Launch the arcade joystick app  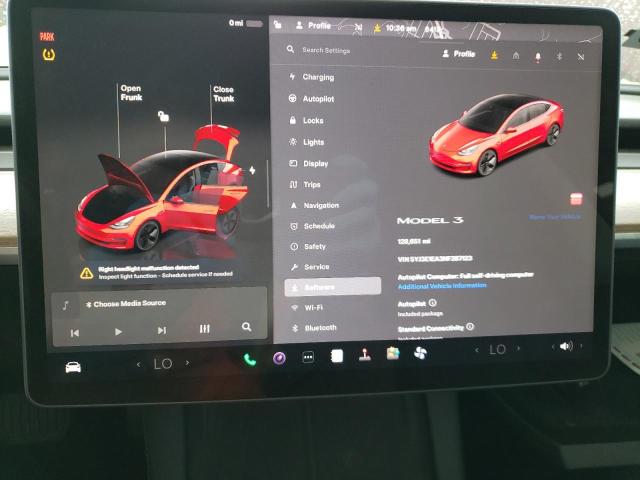click(x=364, y=355)
